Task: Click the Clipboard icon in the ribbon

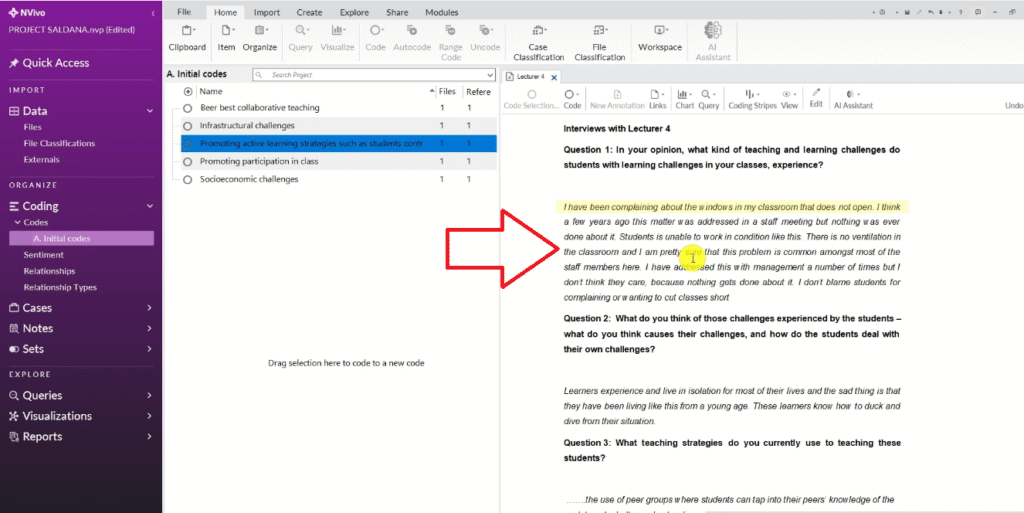Action: coord(187,32)
